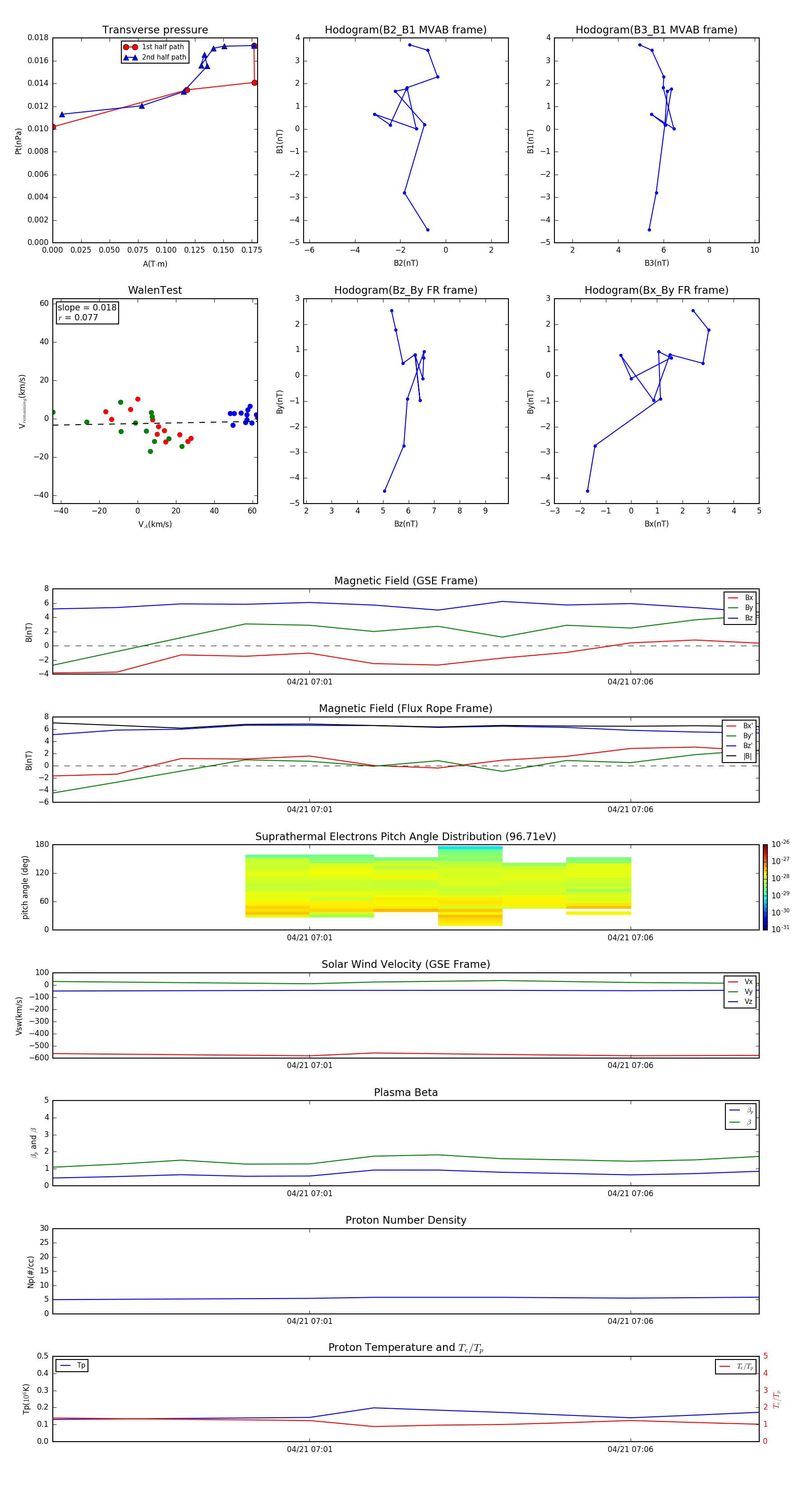Select the |B| entry in Flux Rope legend

[740, 756]
